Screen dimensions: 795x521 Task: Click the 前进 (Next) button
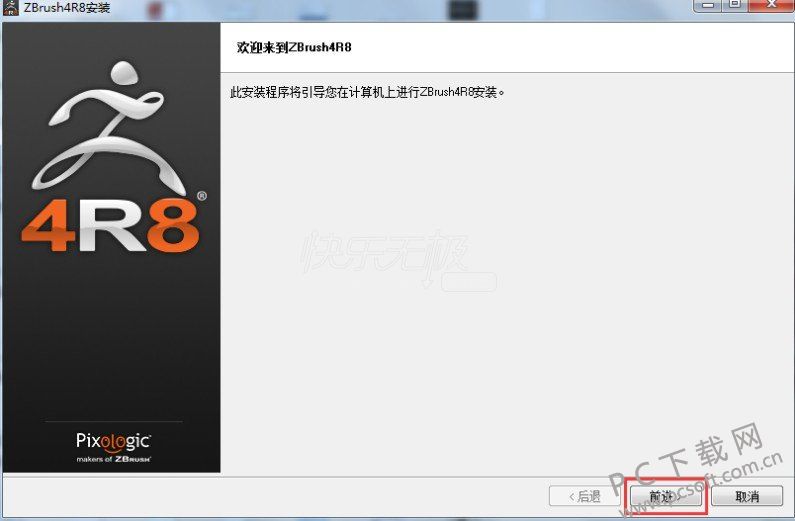tap(666, 496)
